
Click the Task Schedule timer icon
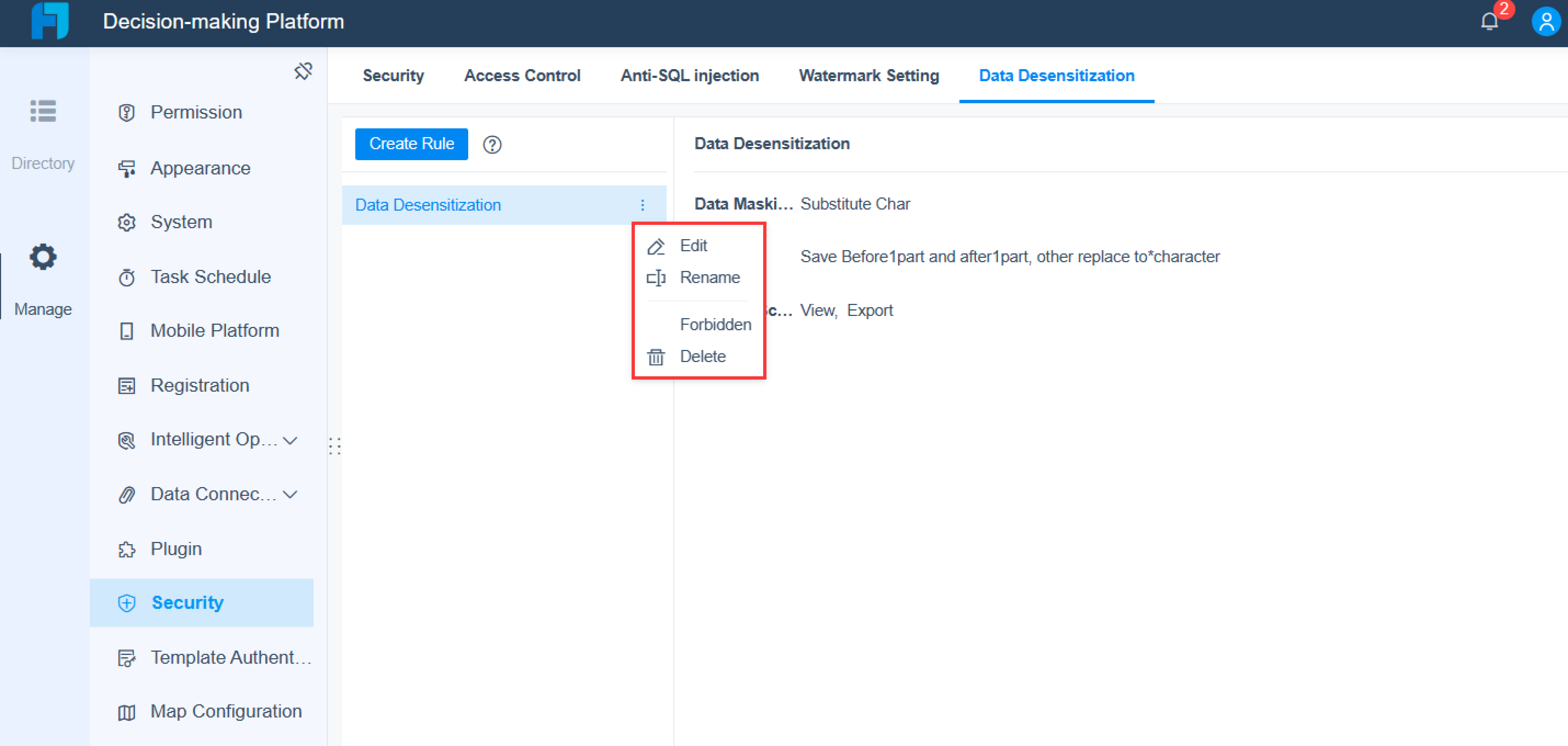point(127,278)
